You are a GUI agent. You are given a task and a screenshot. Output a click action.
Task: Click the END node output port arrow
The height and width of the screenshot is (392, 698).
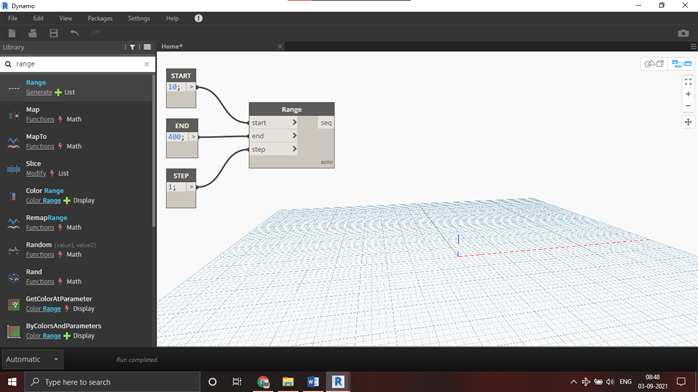click(193, 137)
